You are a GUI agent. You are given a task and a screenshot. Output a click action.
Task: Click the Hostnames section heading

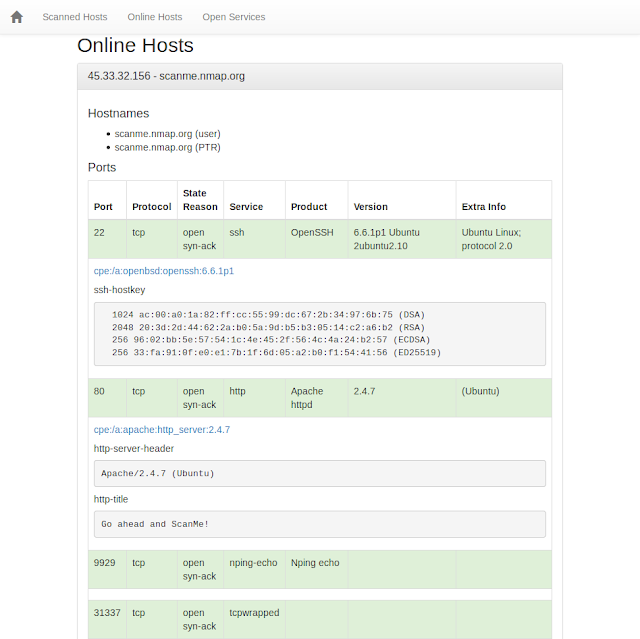118,113
